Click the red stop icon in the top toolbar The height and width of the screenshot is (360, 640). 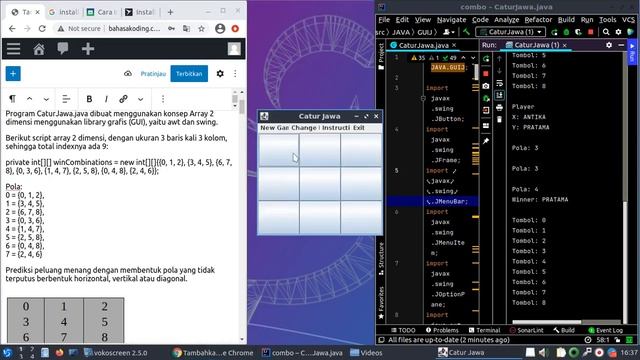tap(590, 32)
